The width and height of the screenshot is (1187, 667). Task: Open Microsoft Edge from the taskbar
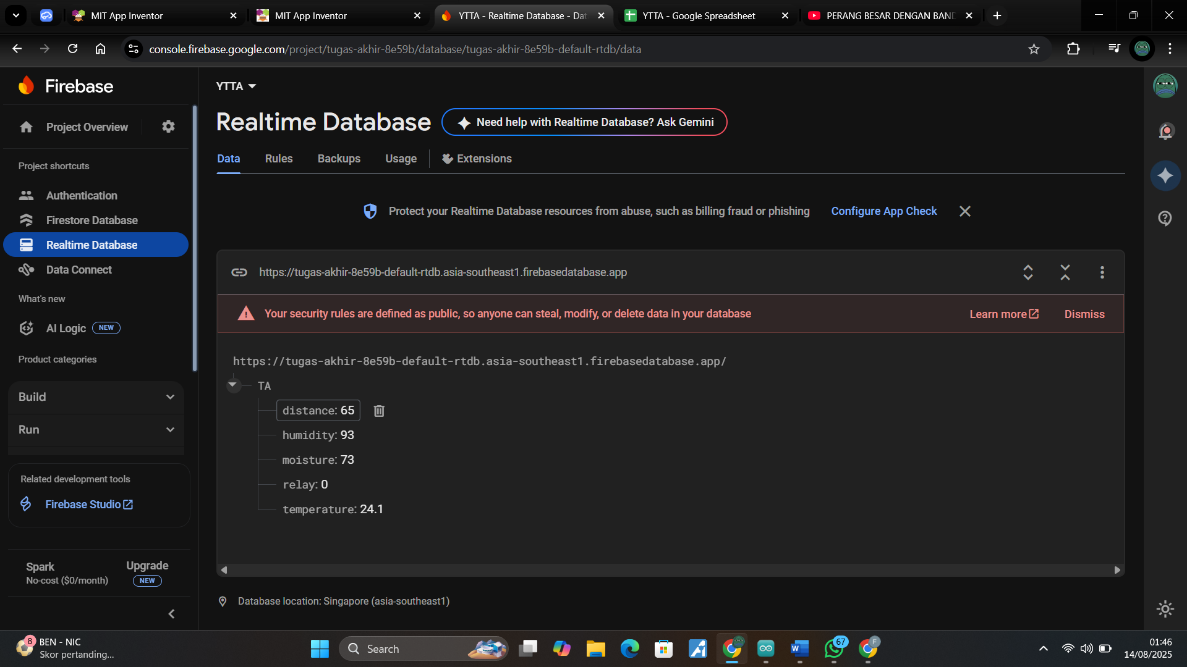630,649
